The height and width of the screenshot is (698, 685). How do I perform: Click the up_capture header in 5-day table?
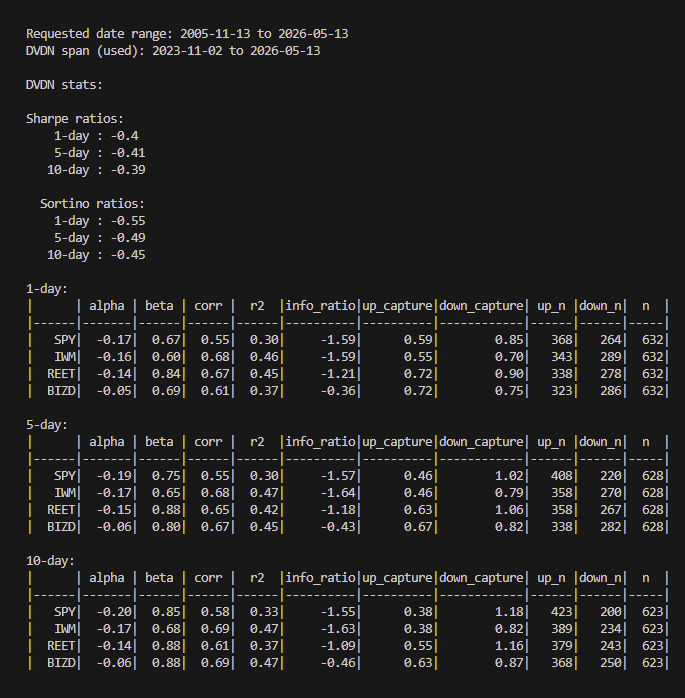tap(397, 442)
